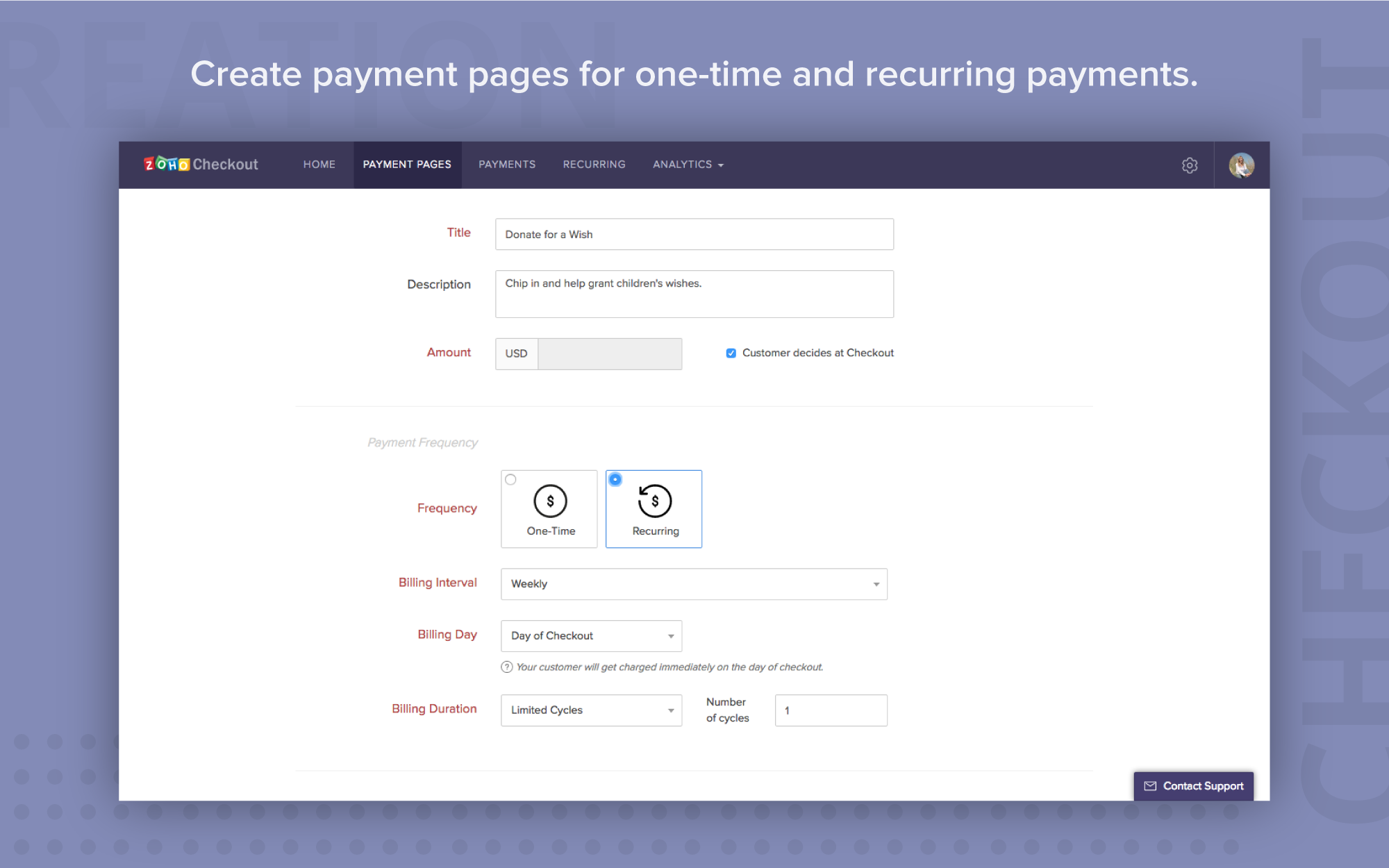Click the Contact Support envelope icon
Image resolution: width=1389 pixels, height=868 pixels.
pos(1150,786)
